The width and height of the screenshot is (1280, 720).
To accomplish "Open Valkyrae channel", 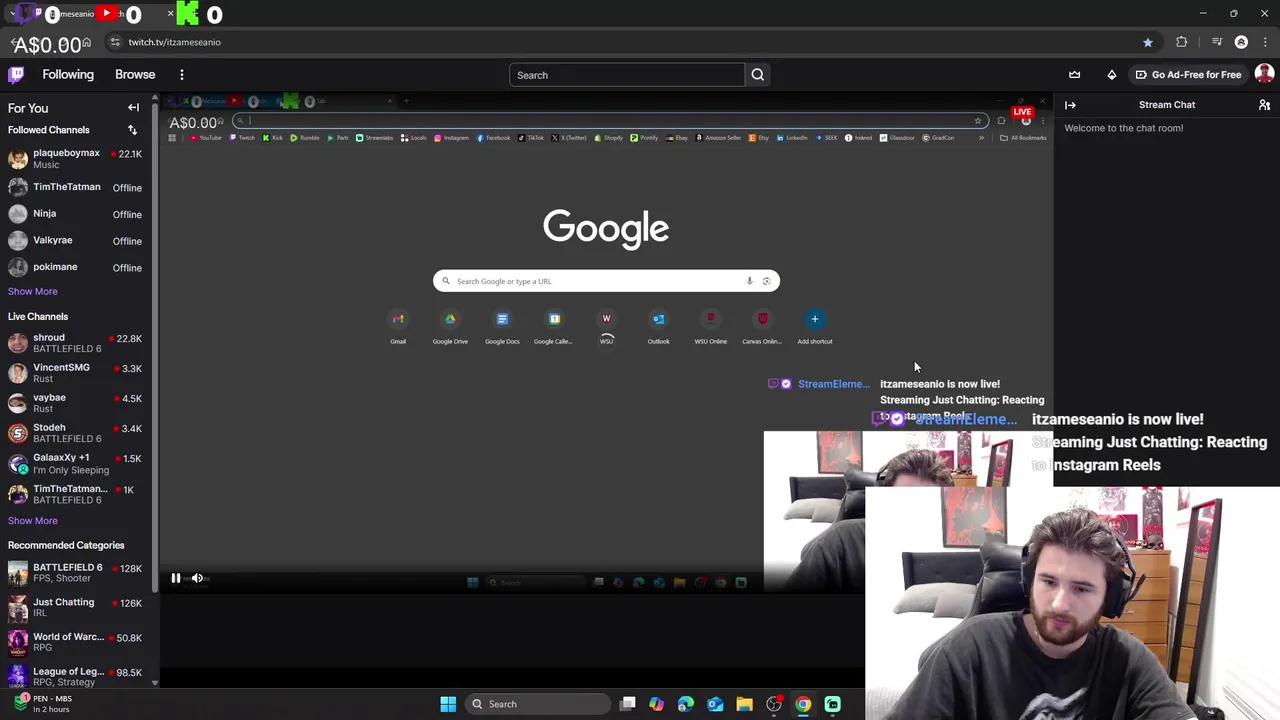I will point(75,241).
